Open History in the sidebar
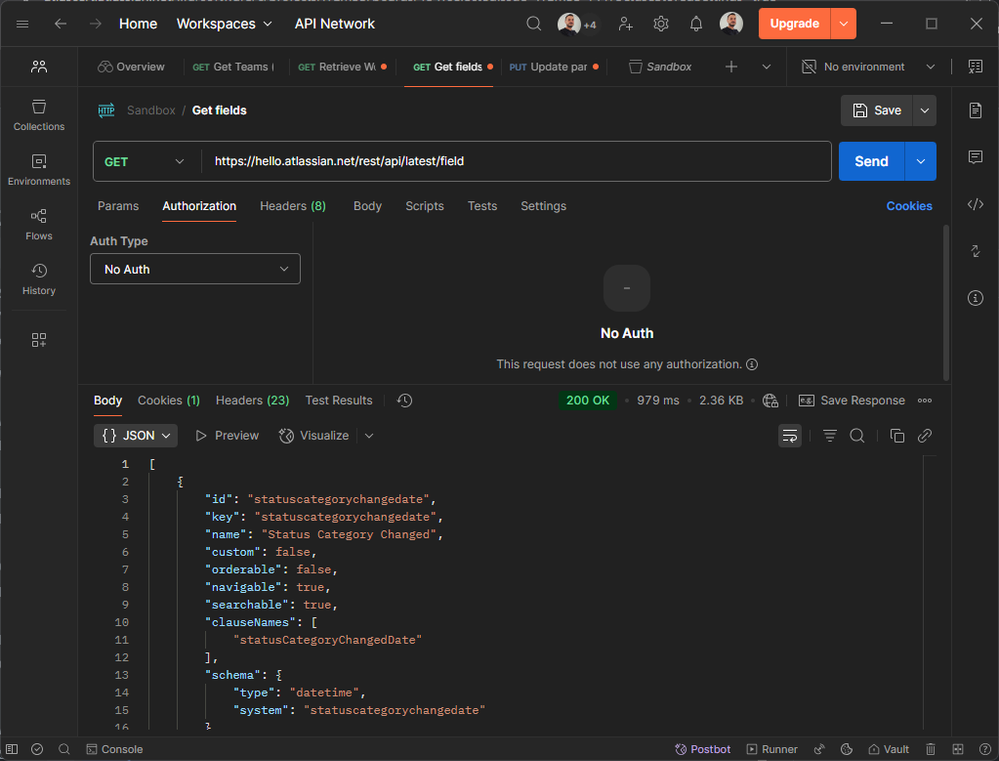The image size is (999, 761). pyautogui.click(x=39, y=279)
